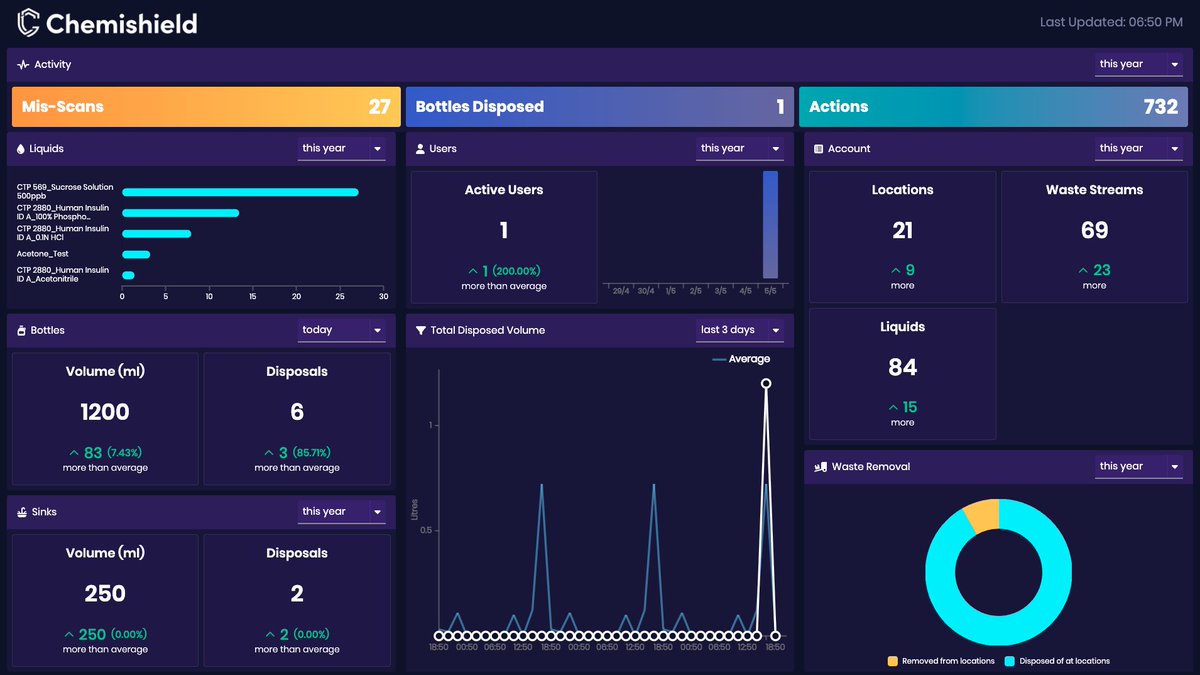Viewport: 1200px width, 675px height.
Task: Click the 'Last Updated: 06:50 PM' text
Action: [1111, 22]
